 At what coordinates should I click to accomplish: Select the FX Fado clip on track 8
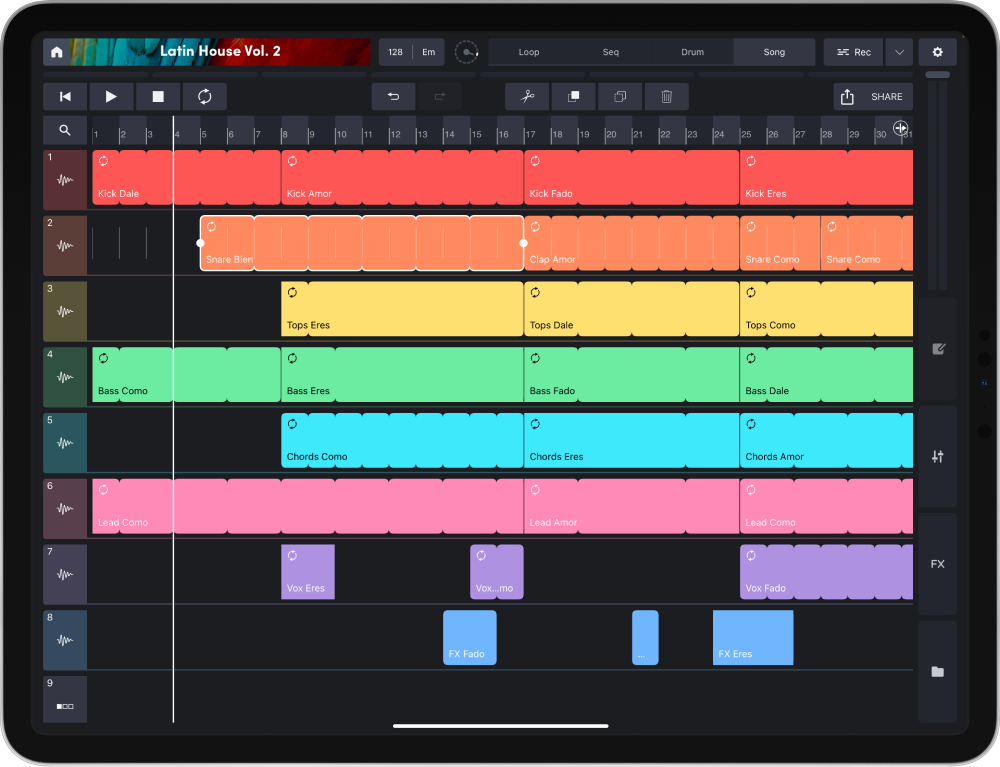(469, 637)
